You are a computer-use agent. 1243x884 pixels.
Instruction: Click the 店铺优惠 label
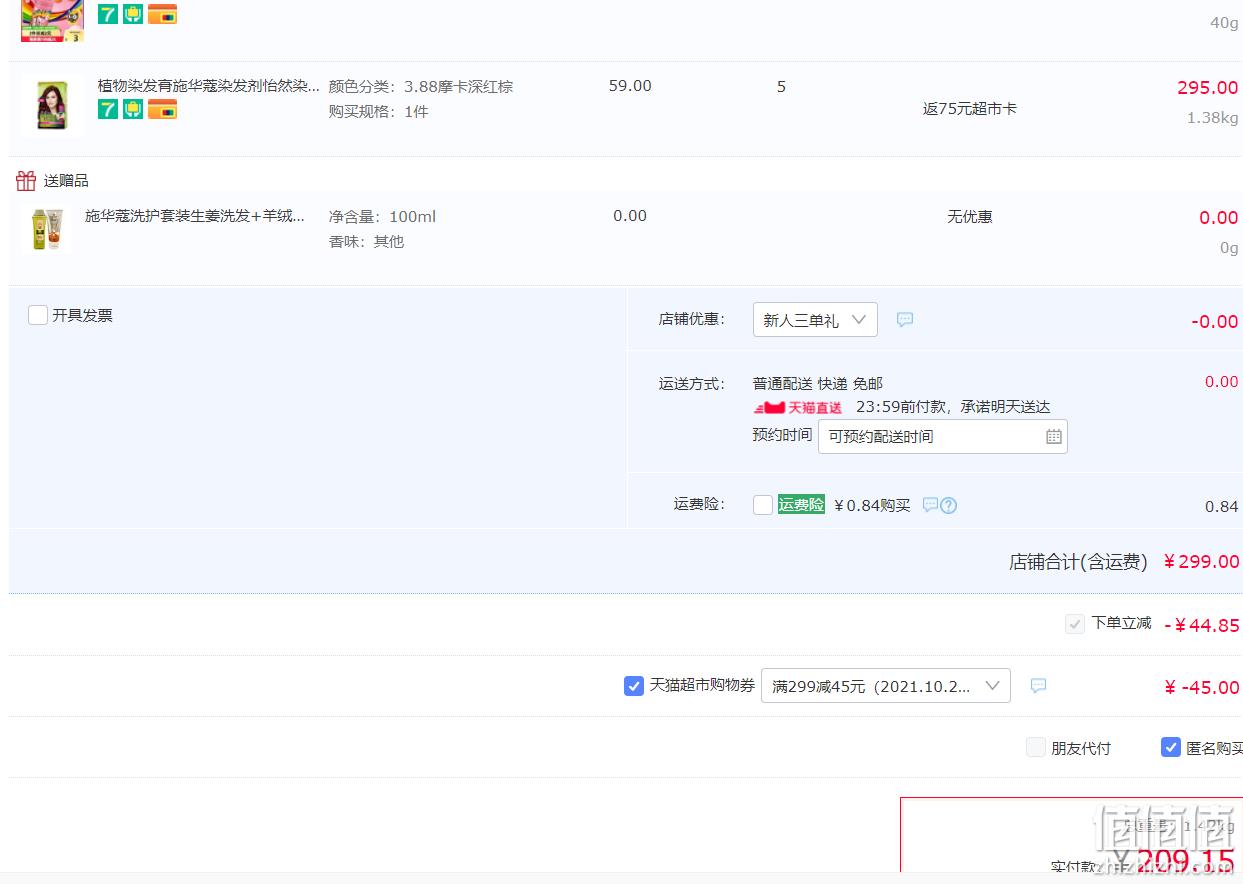[692, 319]
